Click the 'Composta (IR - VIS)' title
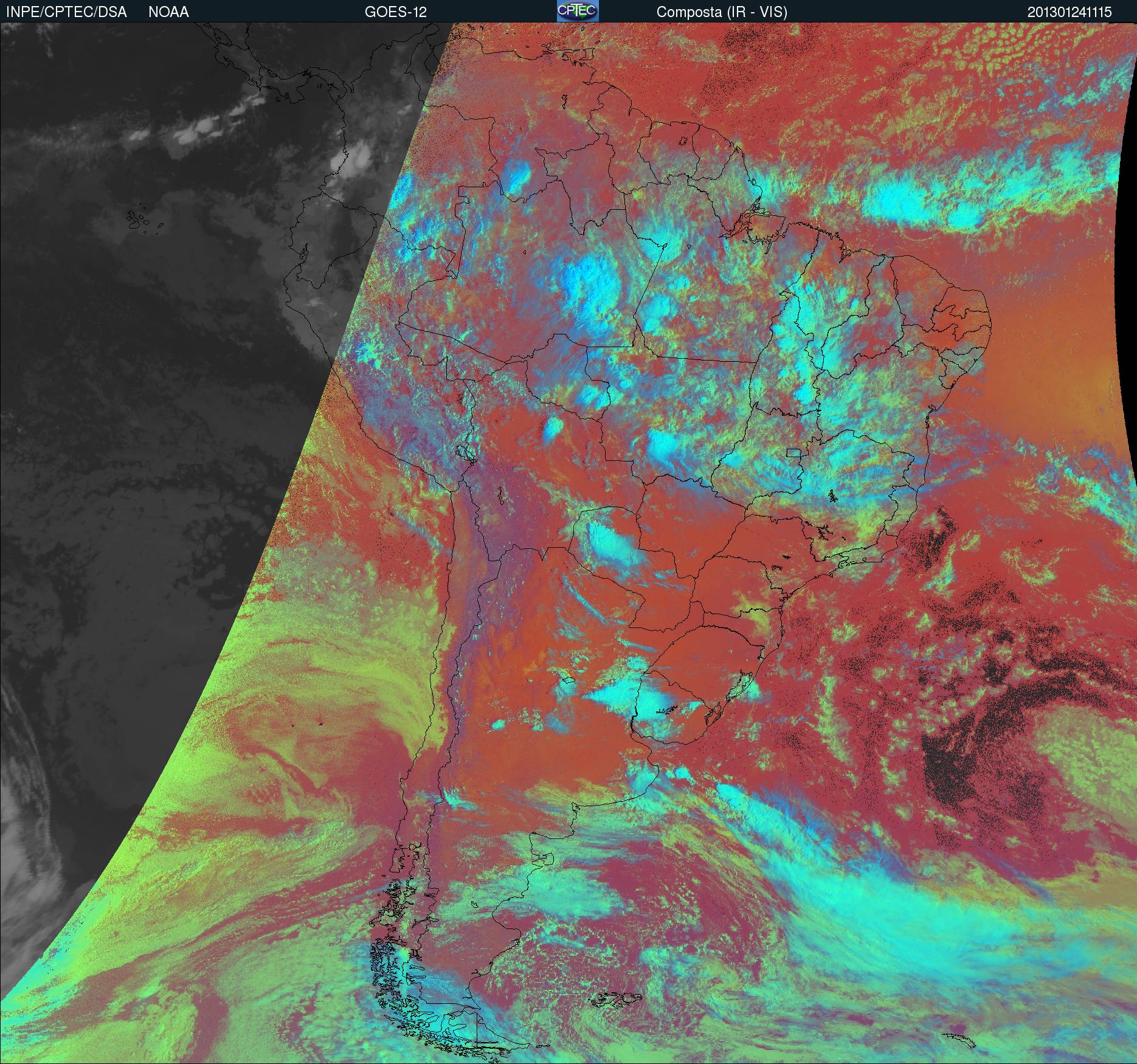This screenshot has height=1064, width=1137. click(722, 12)
